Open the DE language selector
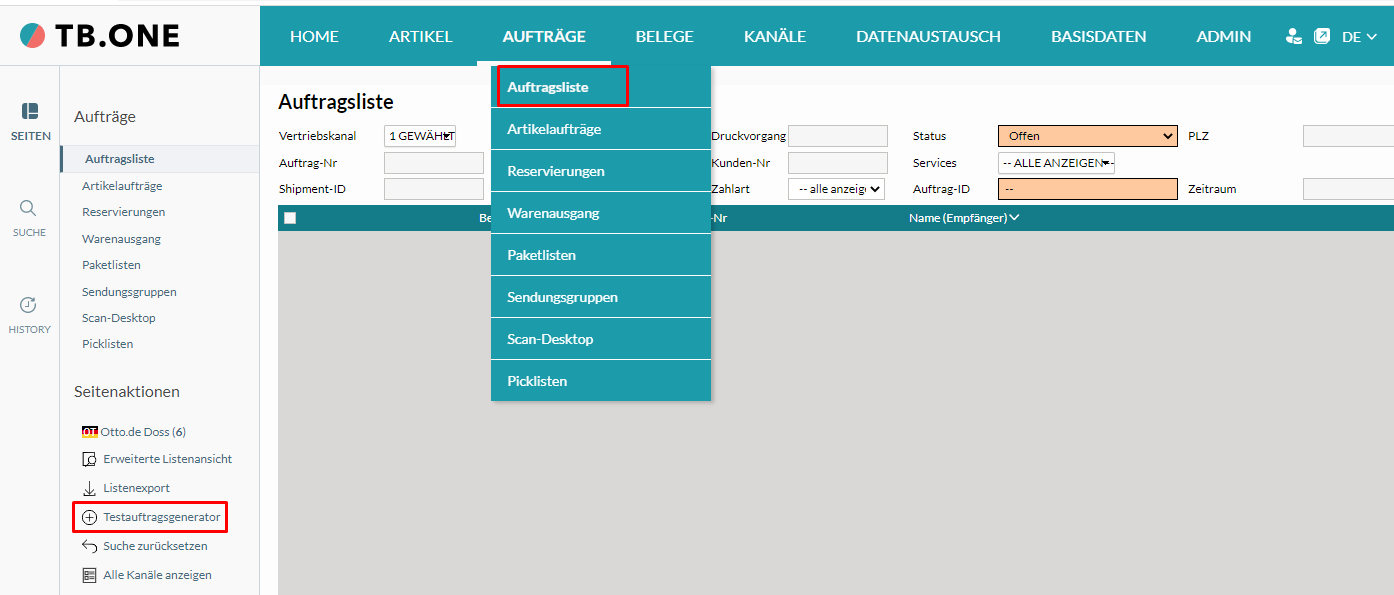The image size is (1394, 595). tap(1359, 37)
